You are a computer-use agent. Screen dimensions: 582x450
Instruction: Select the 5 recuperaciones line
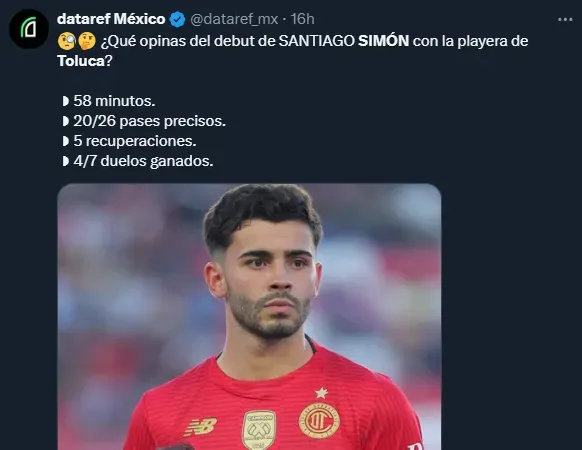click(x=129, y=141)
